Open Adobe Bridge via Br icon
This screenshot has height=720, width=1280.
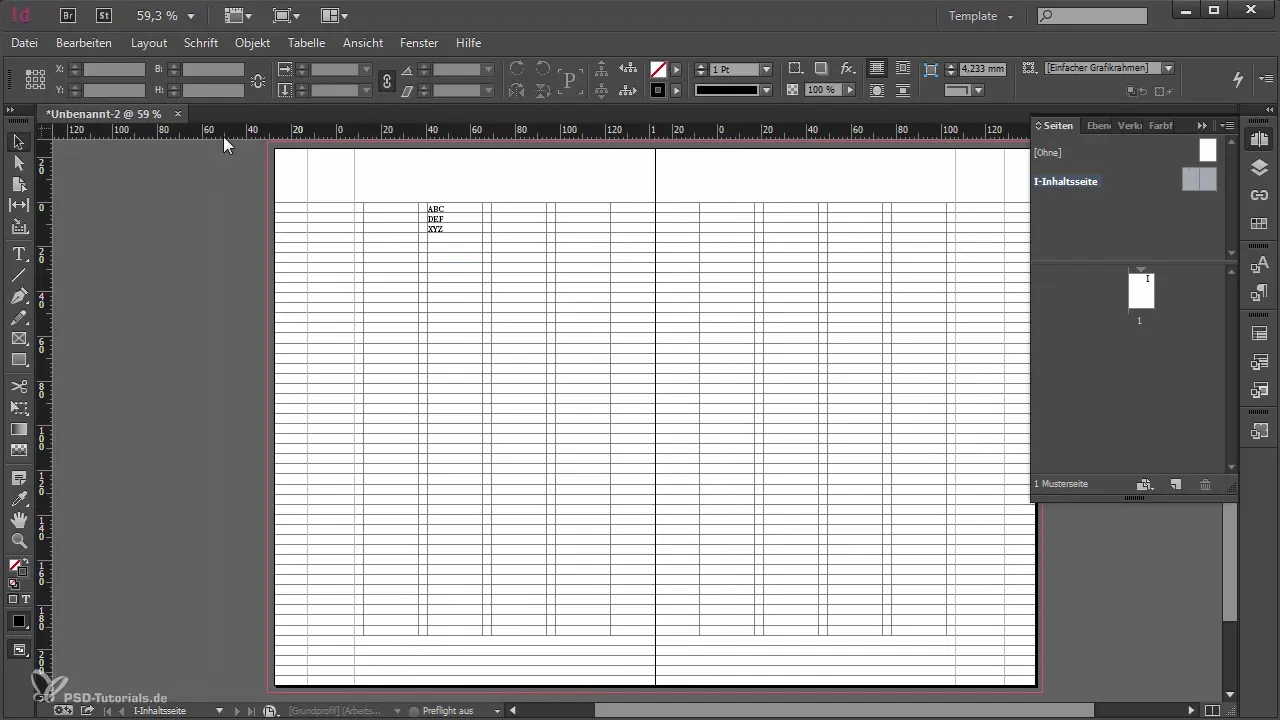(x=68, y=15)
